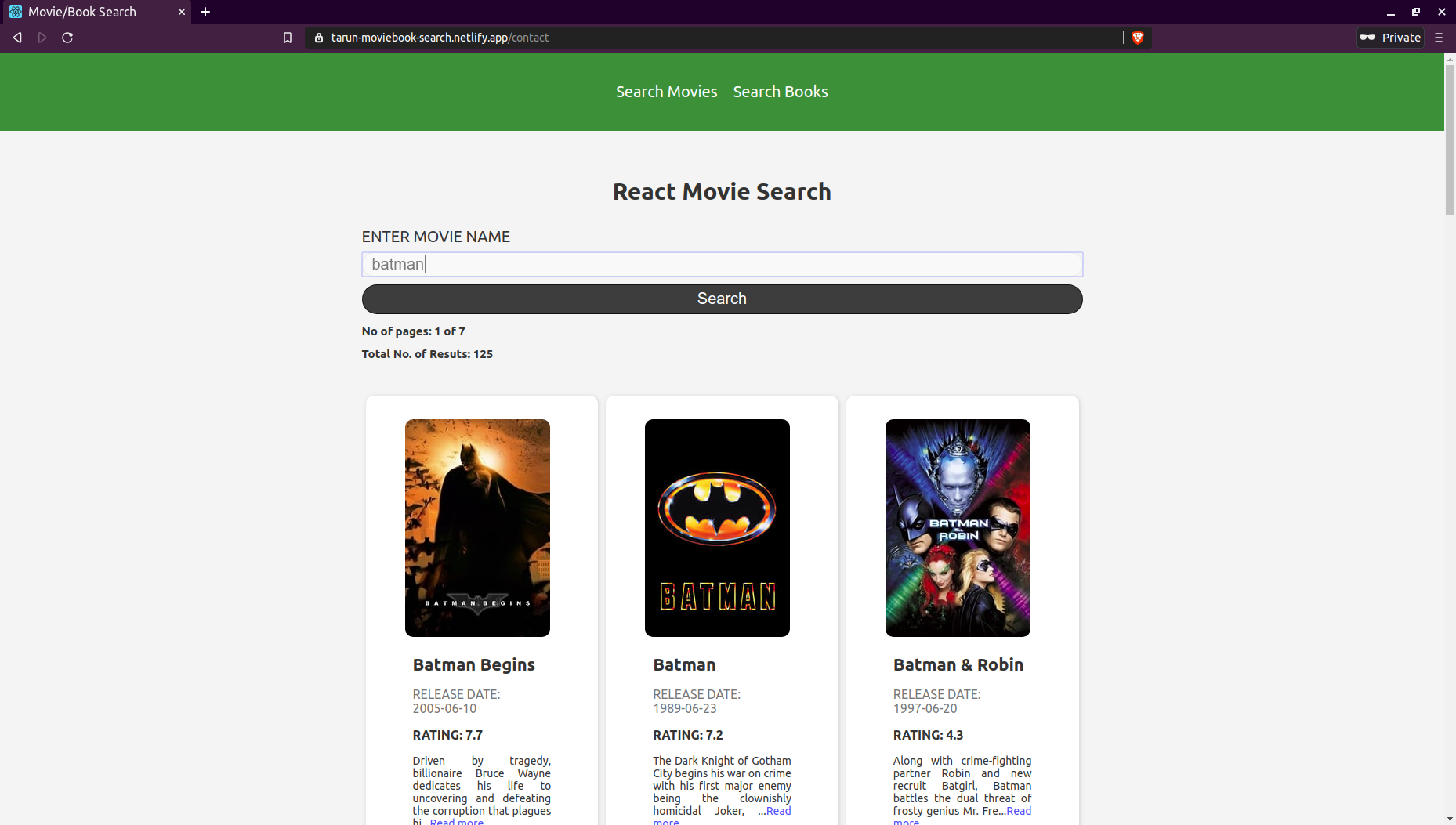The image size is (1456, 825).
Task: Click release date 2005-06-10
Action: [x=444, y=708]
